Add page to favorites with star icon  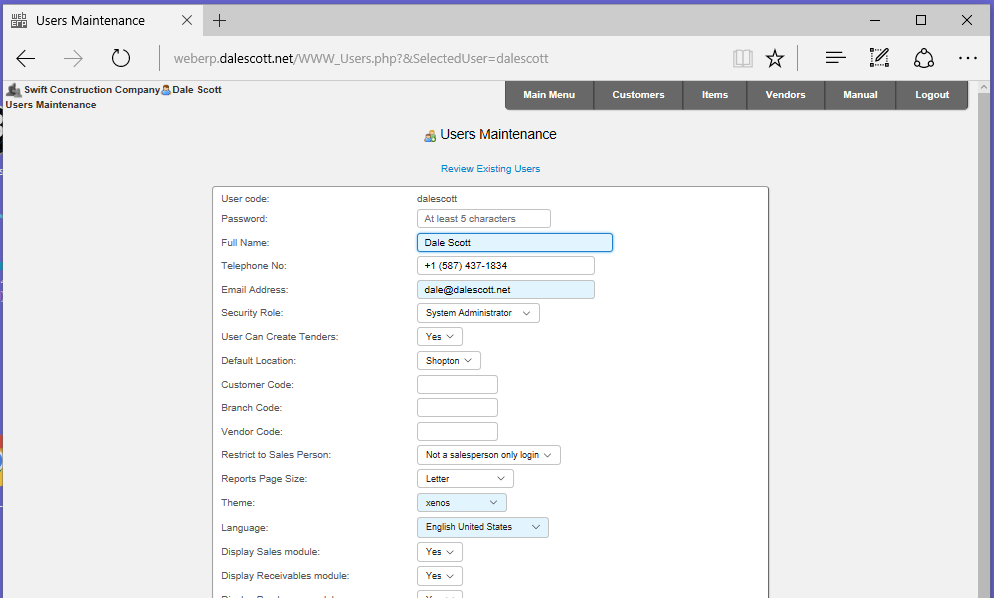point(775,58)
